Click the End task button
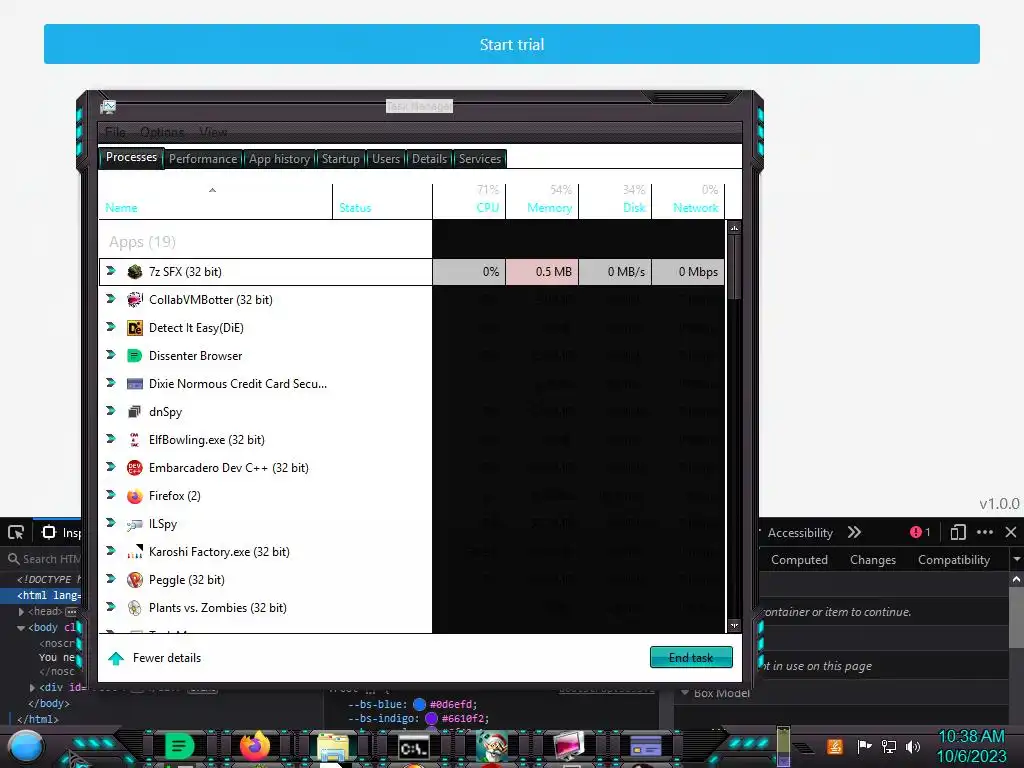 click(691, 657)
